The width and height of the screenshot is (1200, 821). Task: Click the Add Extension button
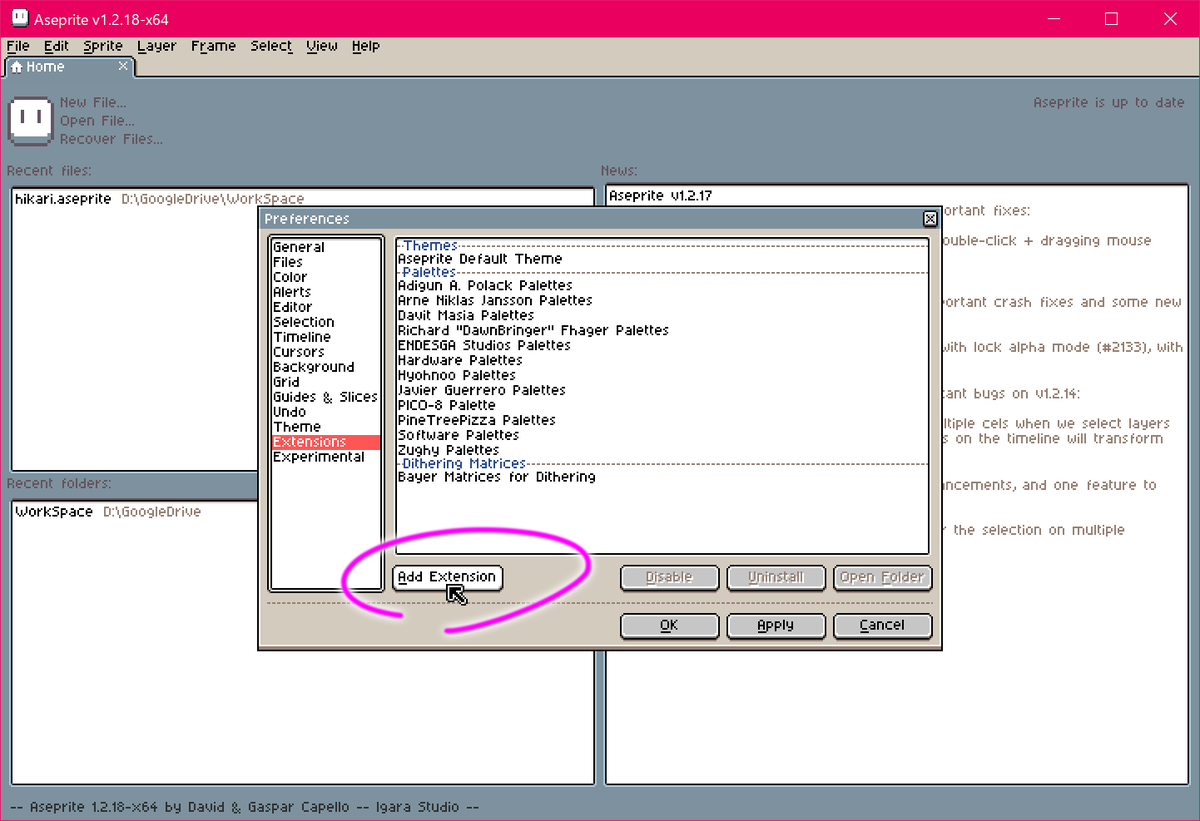(x=447, y=577)
